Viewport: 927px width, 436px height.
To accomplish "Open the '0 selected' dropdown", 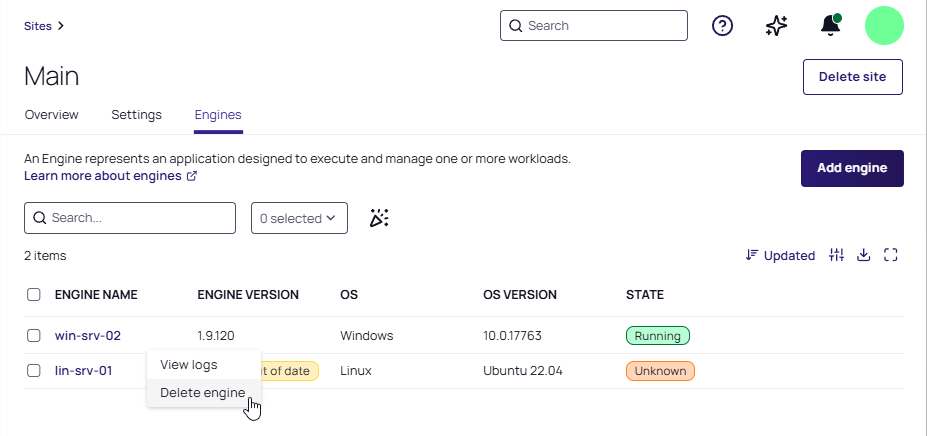I will [x=299, y=218].
